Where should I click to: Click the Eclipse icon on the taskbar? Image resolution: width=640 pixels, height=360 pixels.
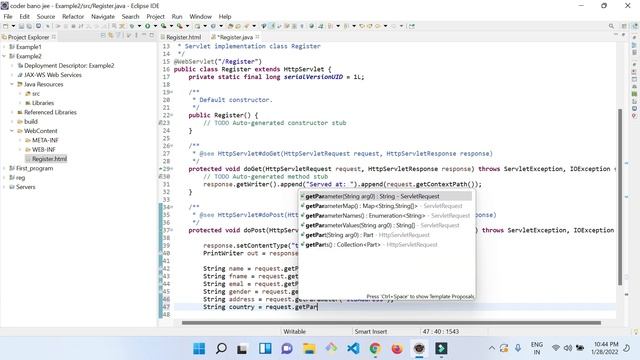[419, 348]
